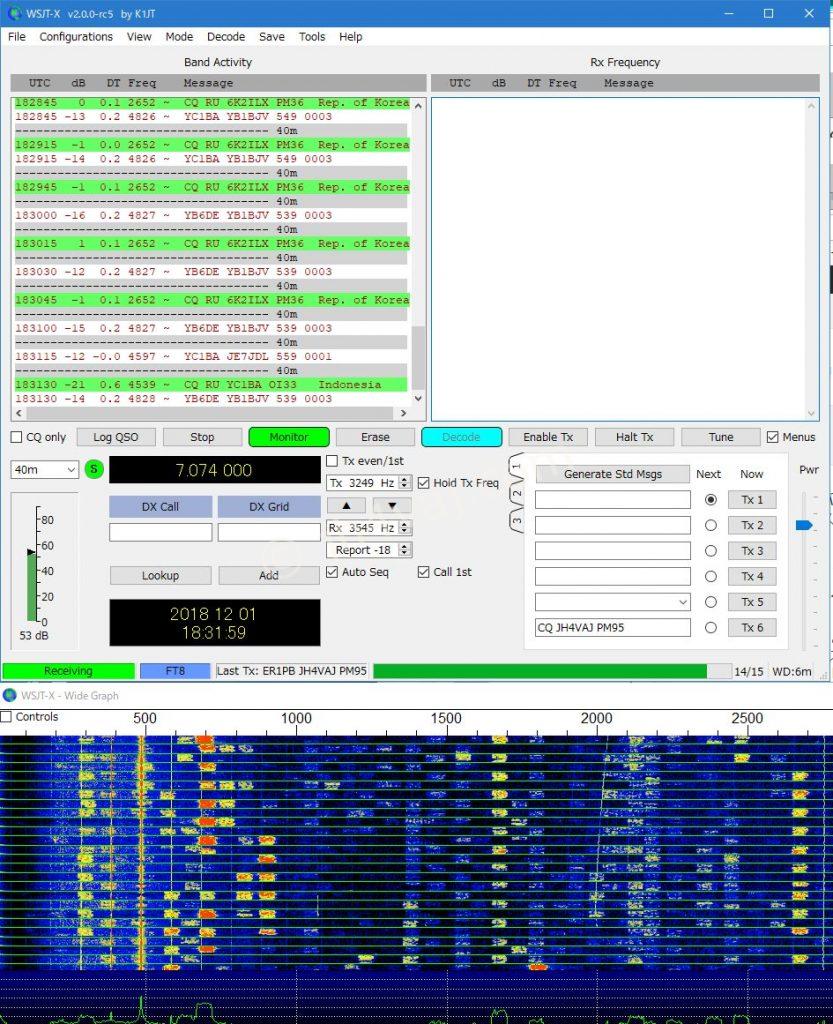Click the Log QSO button
Image resolution: width=833 pixels, height=1024 pixels.
pos(116,437)
